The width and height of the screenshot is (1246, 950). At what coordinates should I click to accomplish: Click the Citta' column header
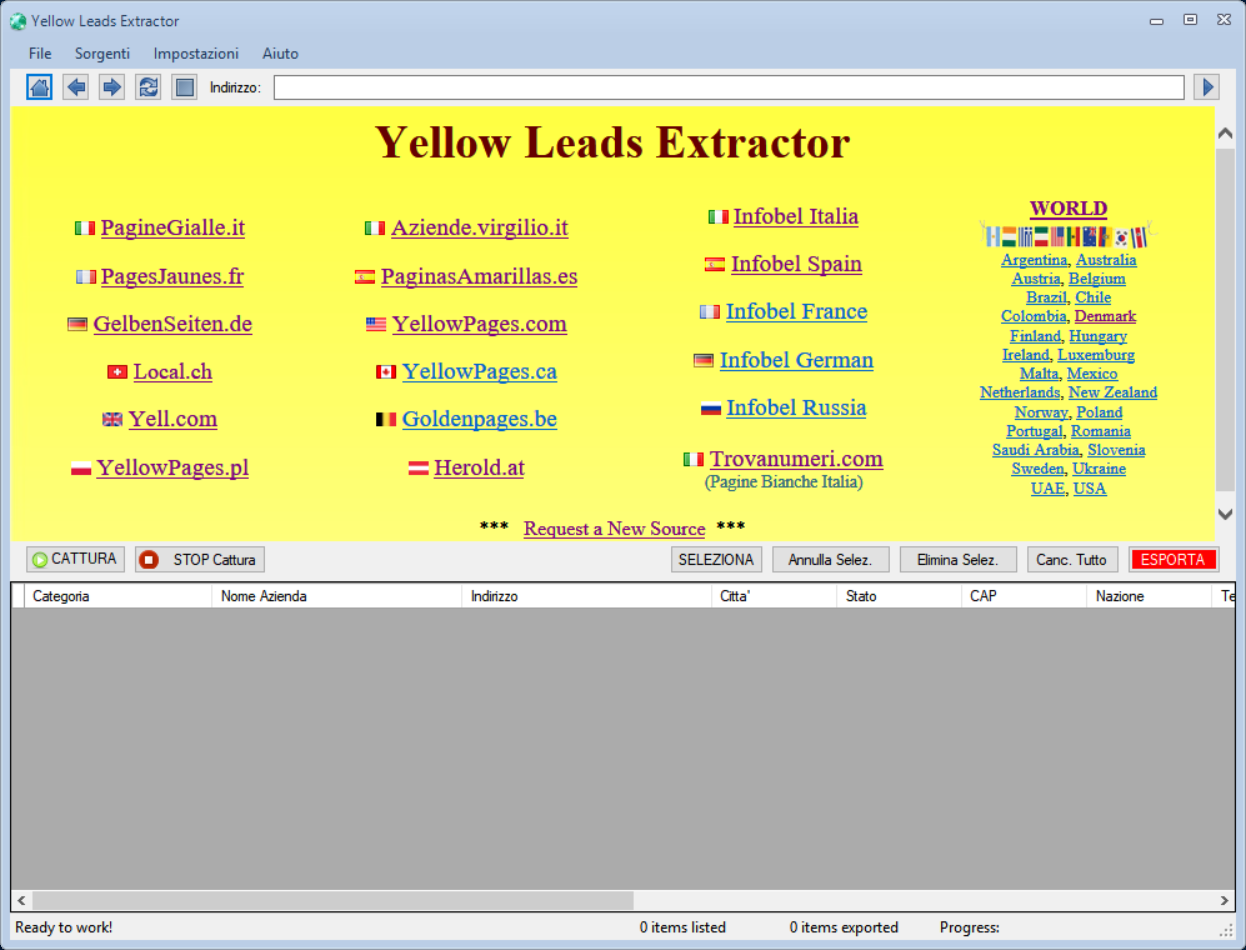point(774,596)
